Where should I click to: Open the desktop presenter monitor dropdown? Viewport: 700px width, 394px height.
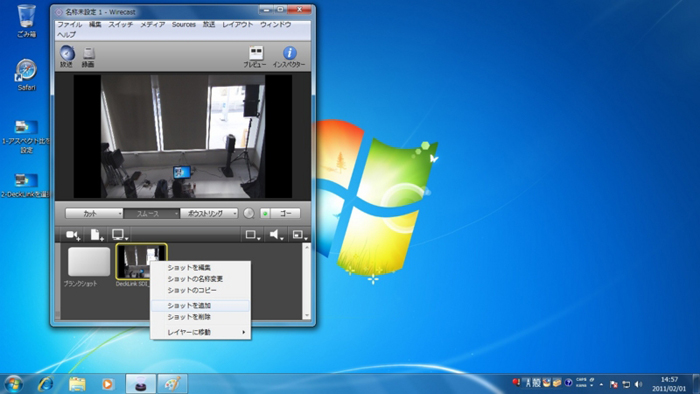tap(120, 235)
